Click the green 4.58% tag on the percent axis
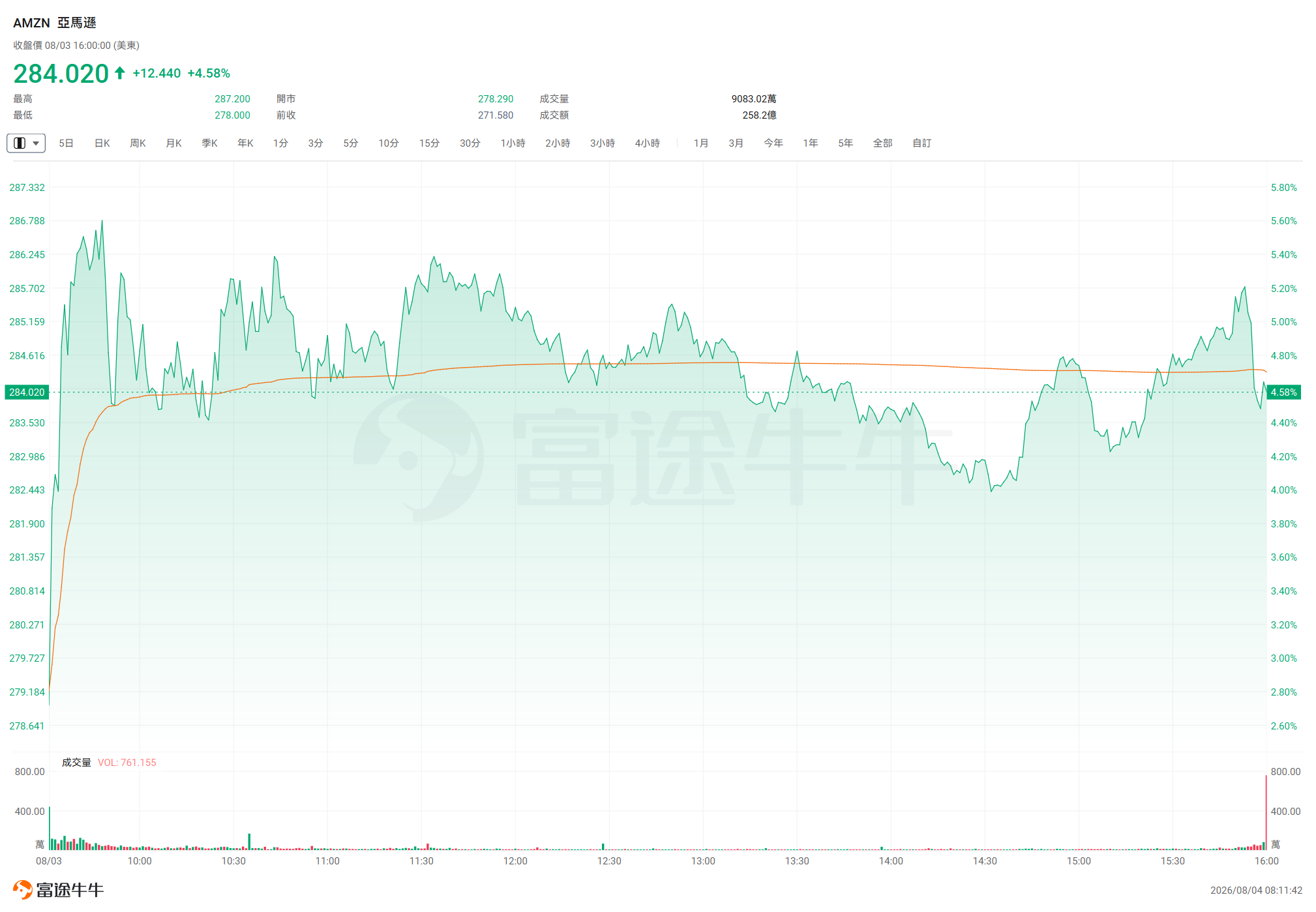The height and width of the screenshot is (912, 1316). [1284, 392]
